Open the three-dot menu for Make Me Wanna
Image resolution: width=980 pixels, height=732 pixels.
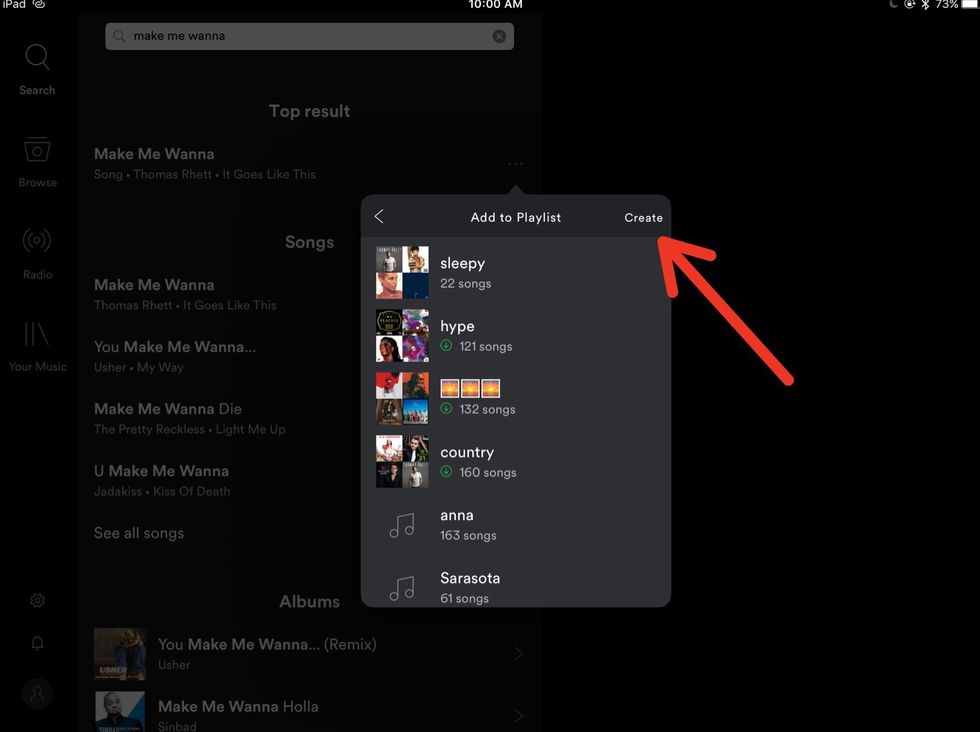515,163
